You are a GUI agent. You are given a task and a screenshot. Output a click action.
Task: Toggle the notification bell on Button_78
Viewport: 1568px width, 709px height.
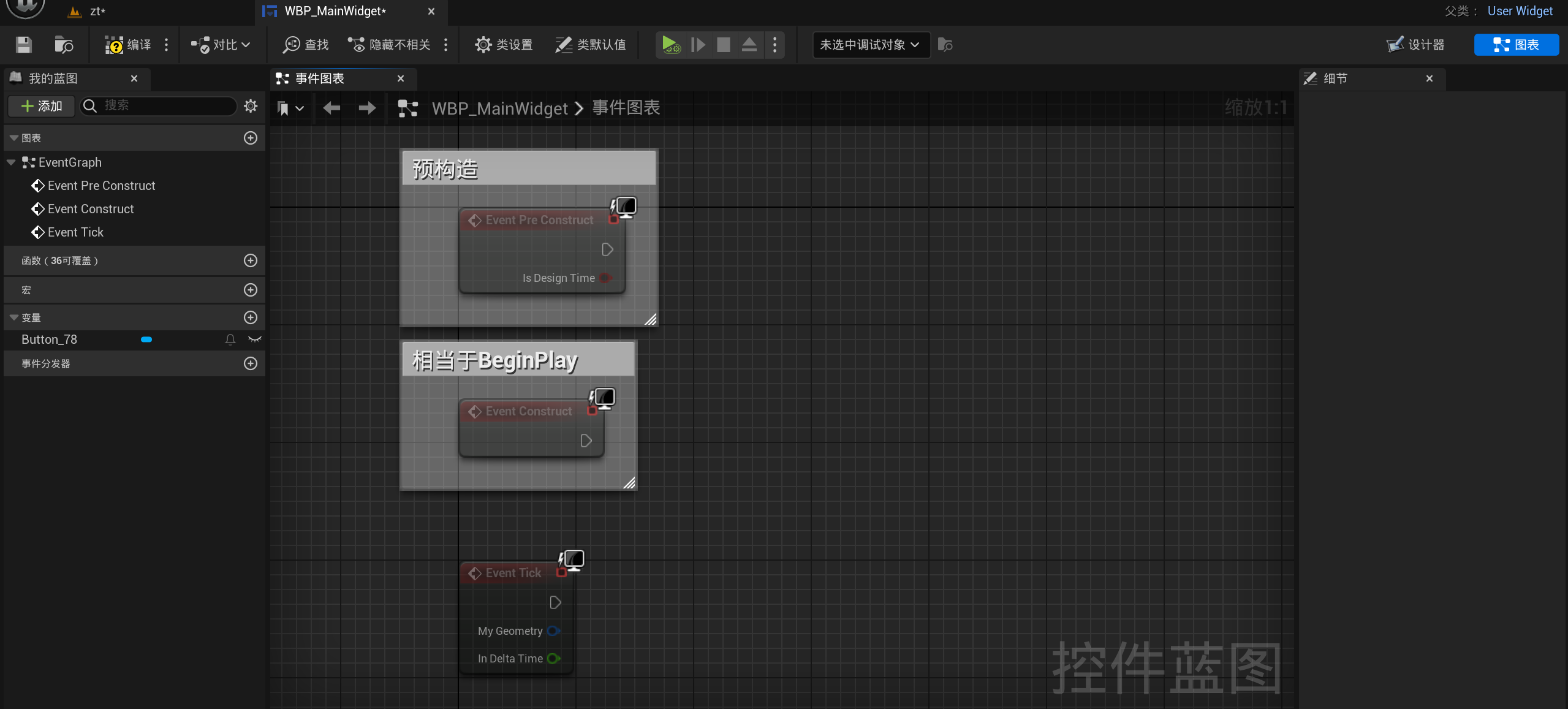[x=229, y=339]
